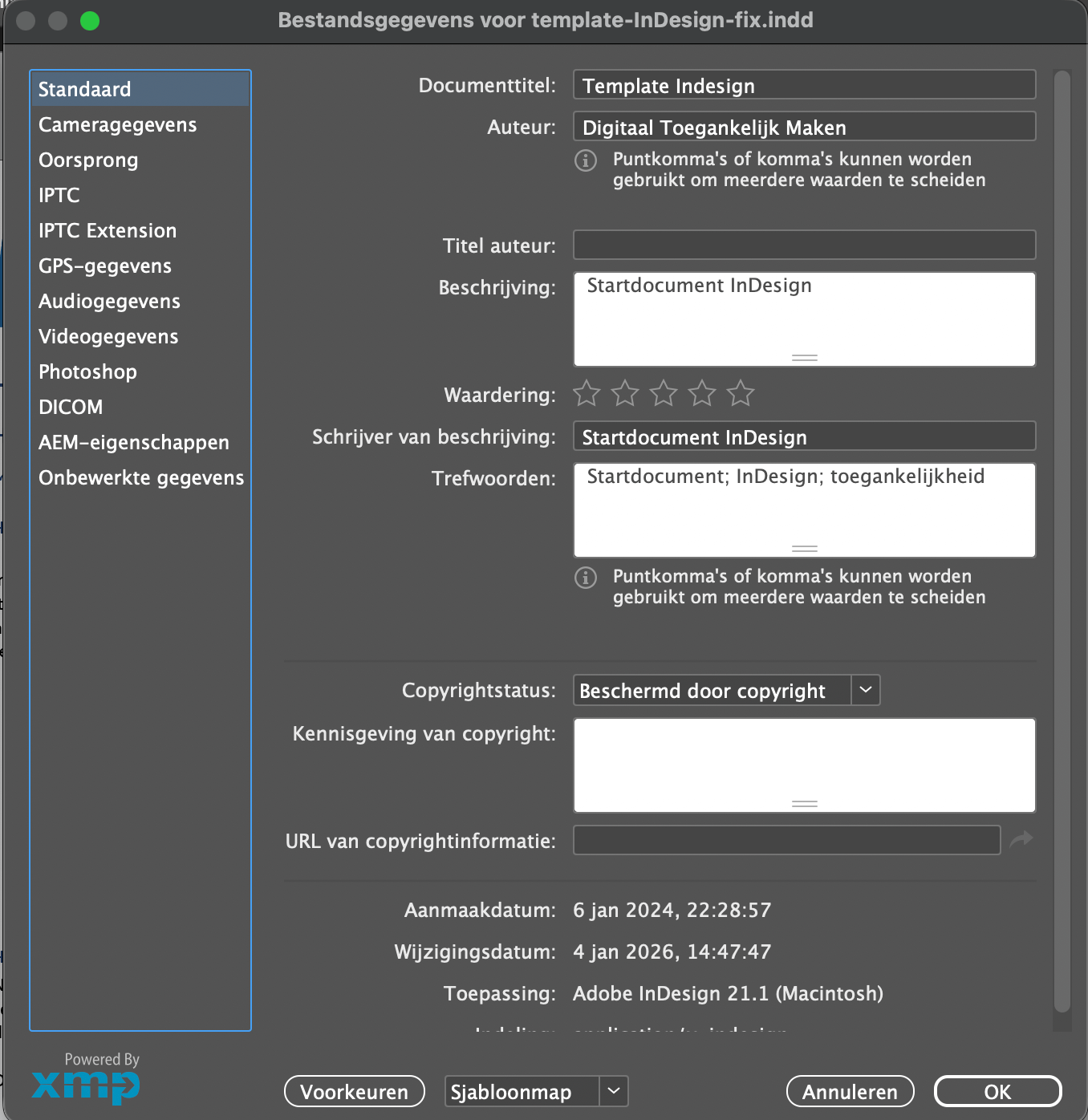View the Onbewerkte gegevens panel
Image resolution: width=1088 pixels, height=1120 pixels.
(141, 477)
